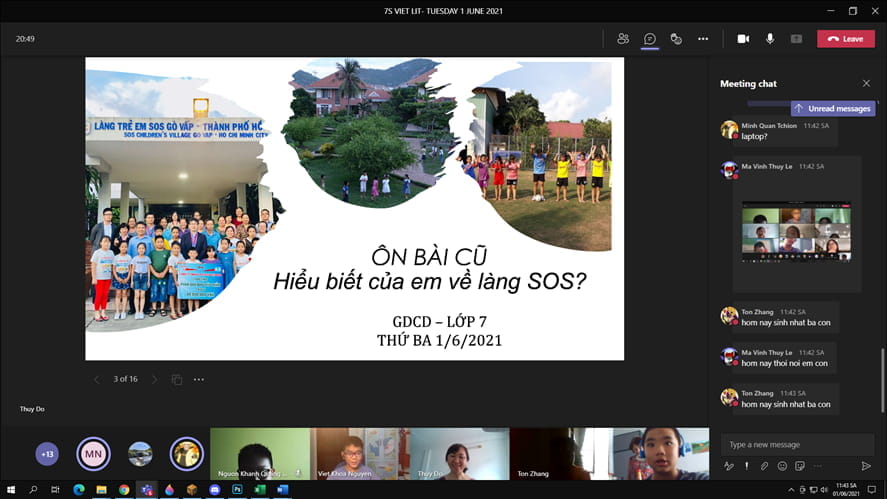Open Minh Quan Tchion's chat avatar
The width and height of the screenshot is (887, 499).
click(x=729, y=130)
